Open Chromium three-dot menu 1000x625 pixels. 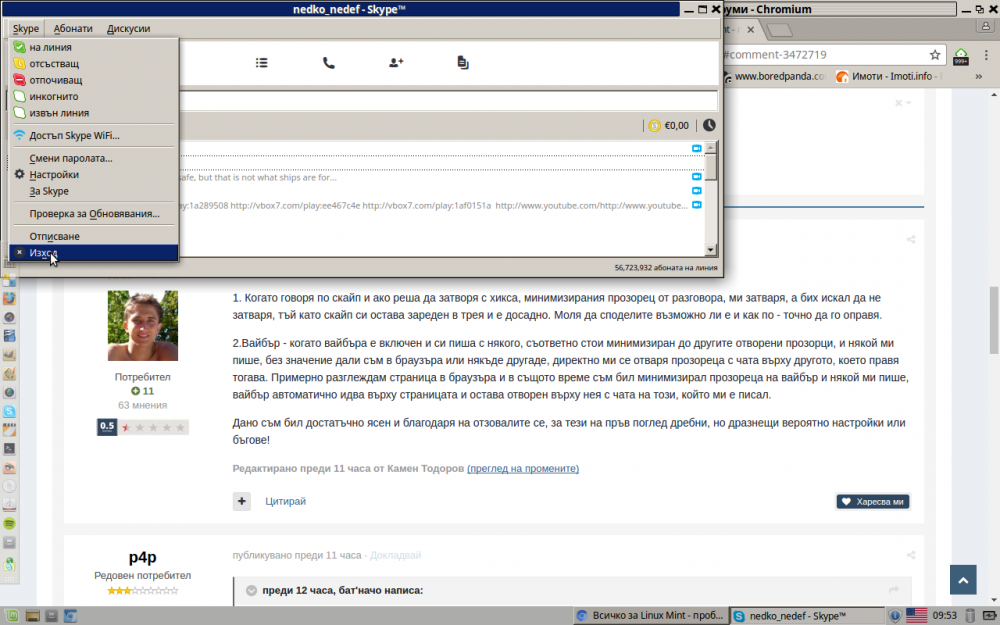(x=986, y=55)
